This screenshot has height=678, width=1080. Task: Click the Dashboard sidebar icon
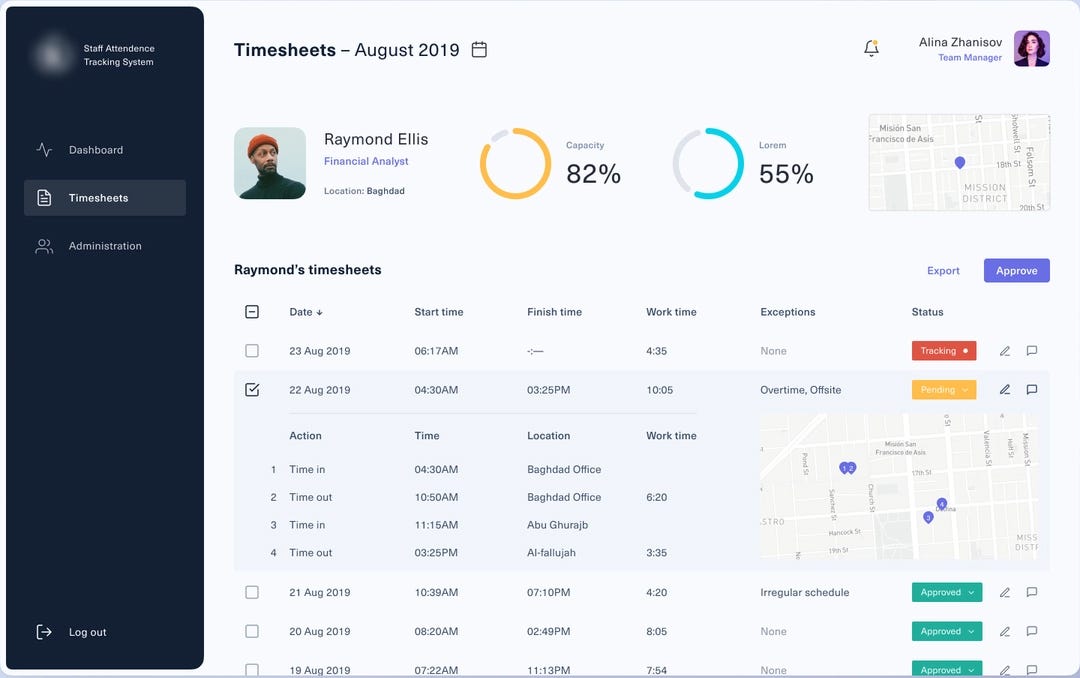click(43, 149)
